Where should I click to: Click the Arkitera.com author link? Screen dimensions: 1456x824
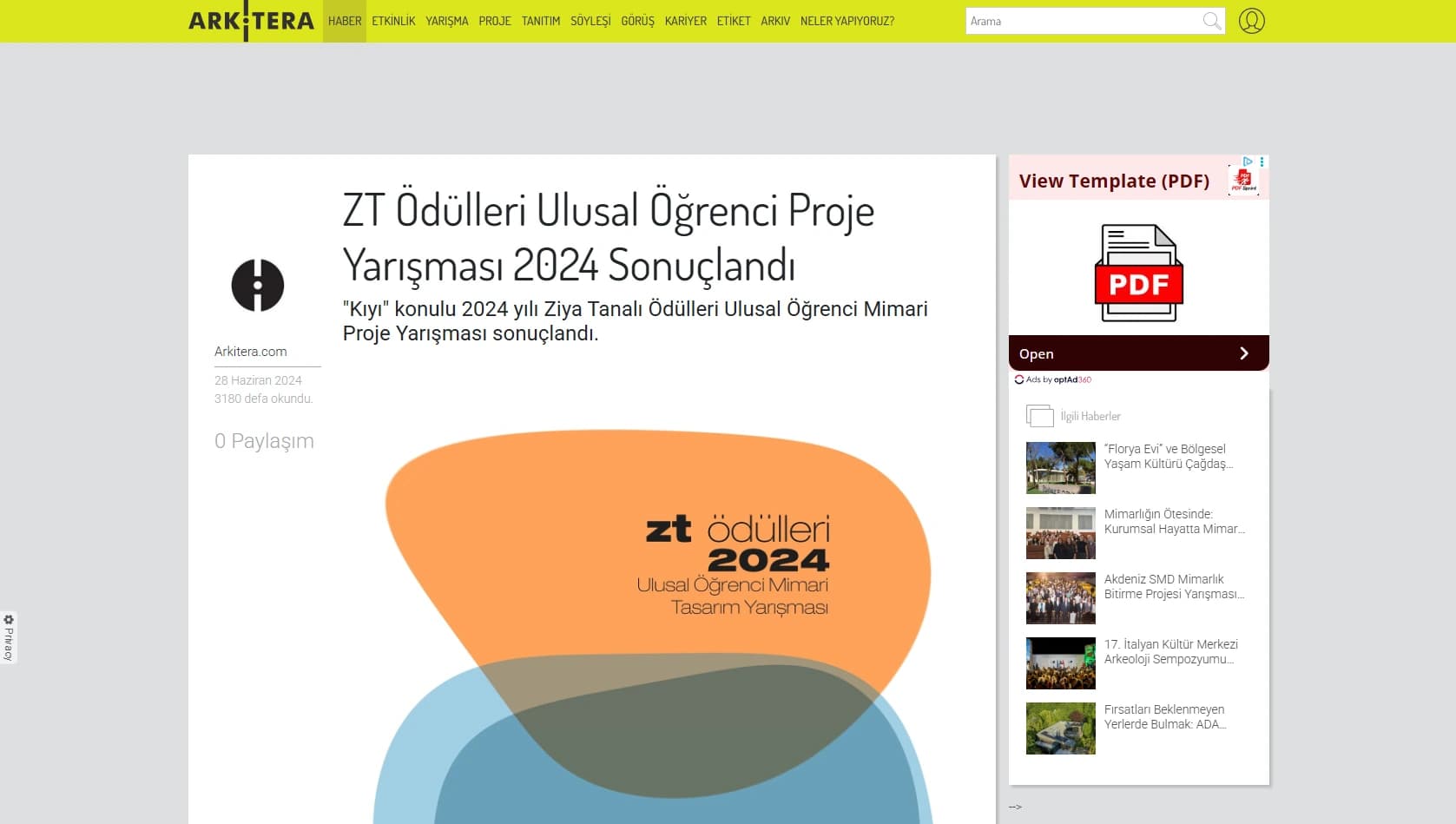pos(251,352)
